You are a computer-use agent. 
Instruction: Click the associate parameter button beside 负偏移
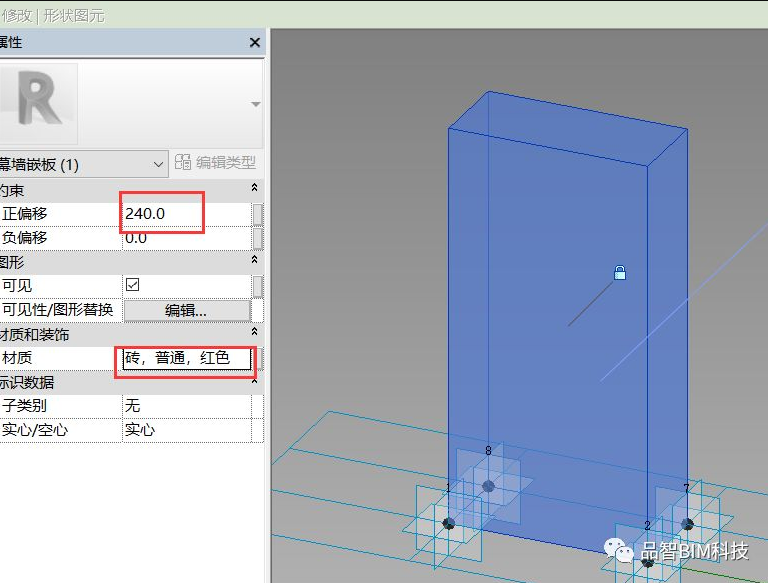[x=257, y=238]
